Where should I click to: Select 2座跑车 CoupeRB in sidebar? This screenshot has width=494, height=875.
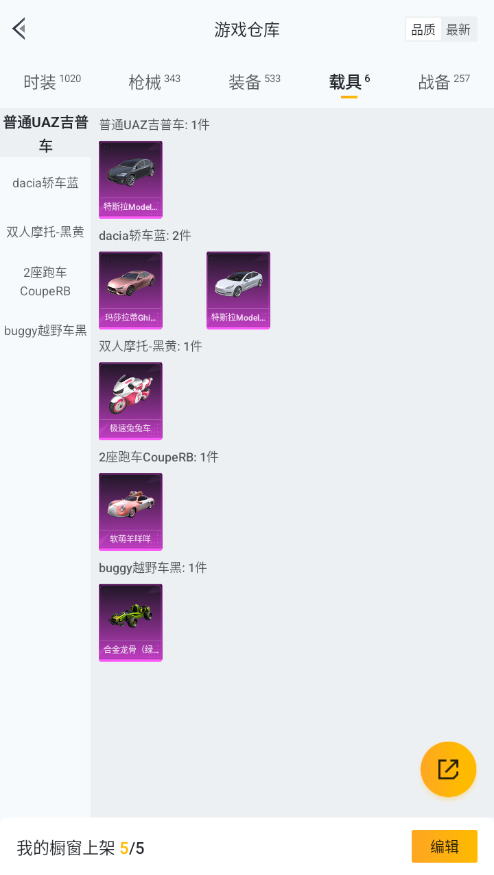(45, 281)
